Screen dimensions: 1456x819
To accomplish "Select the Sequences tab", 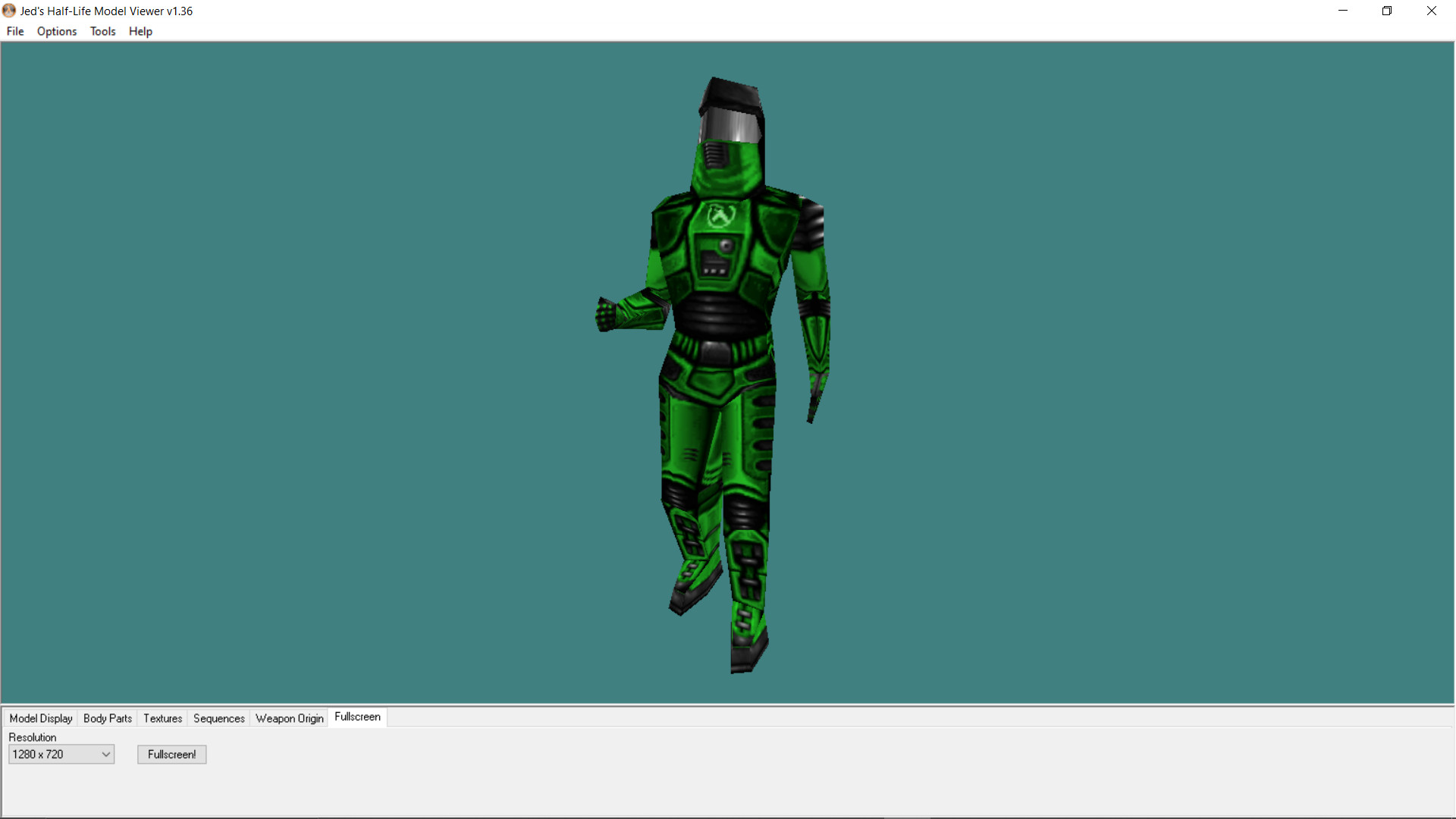I will (x=218, y=718).
